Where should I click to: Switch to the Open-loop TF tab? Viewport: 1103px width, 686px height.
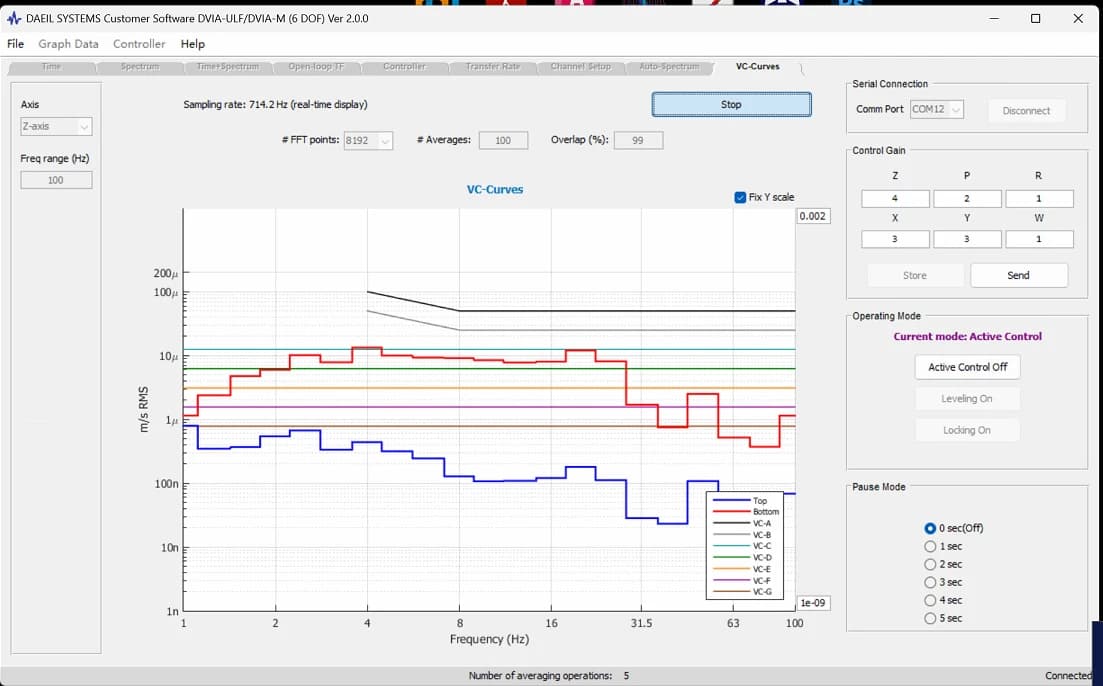[317, 67]
